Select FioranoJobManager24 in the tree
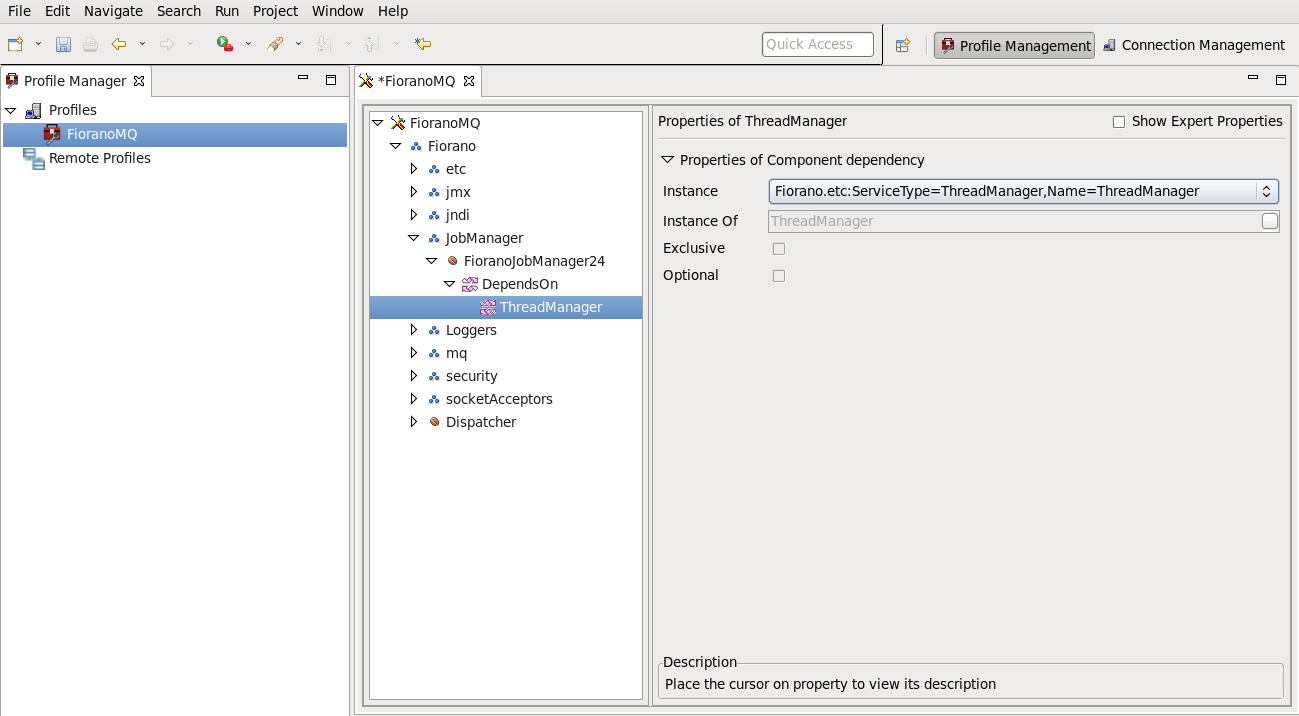Image resolution: width=1299 pixels, height=716 pixels. (x=534, y=261)
